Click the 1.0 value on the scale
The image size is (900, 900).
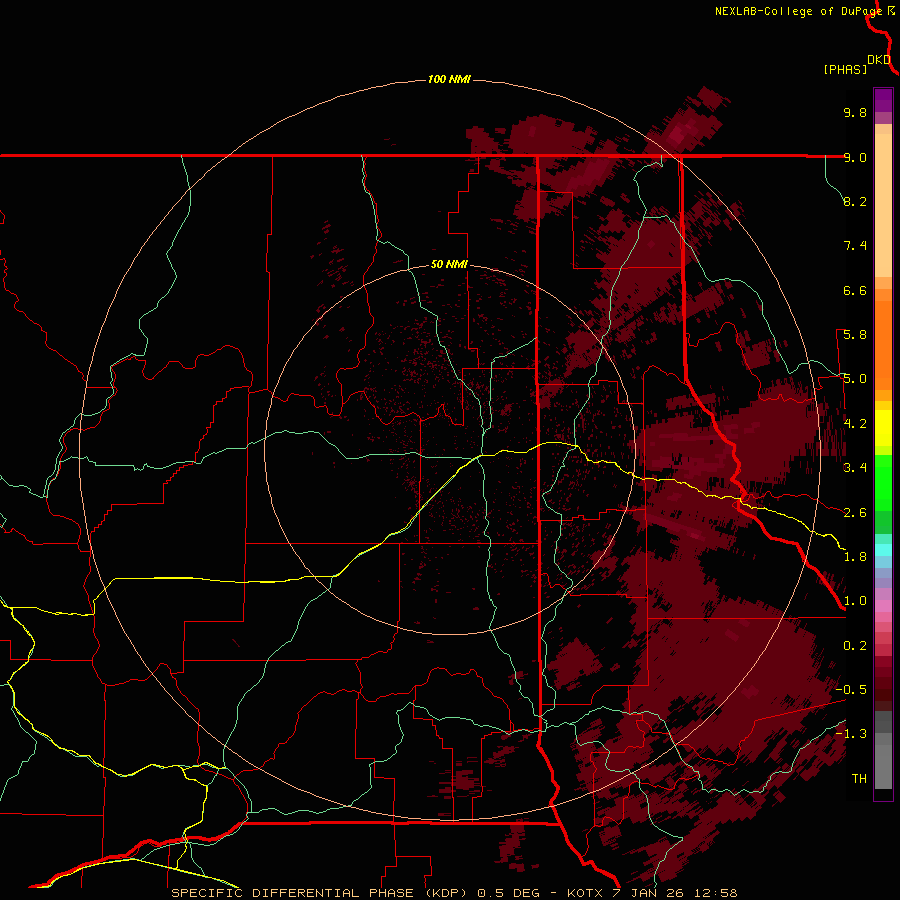(855, 601)
